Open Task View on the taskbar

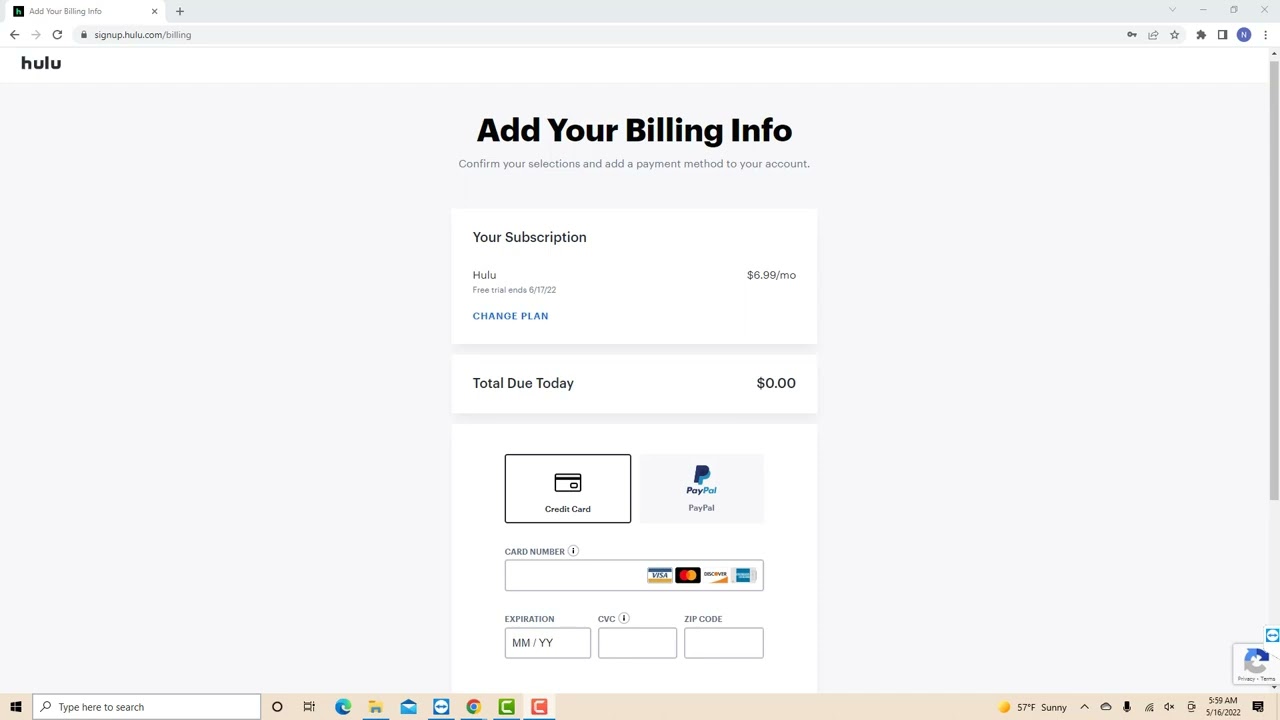click(309, 707)
